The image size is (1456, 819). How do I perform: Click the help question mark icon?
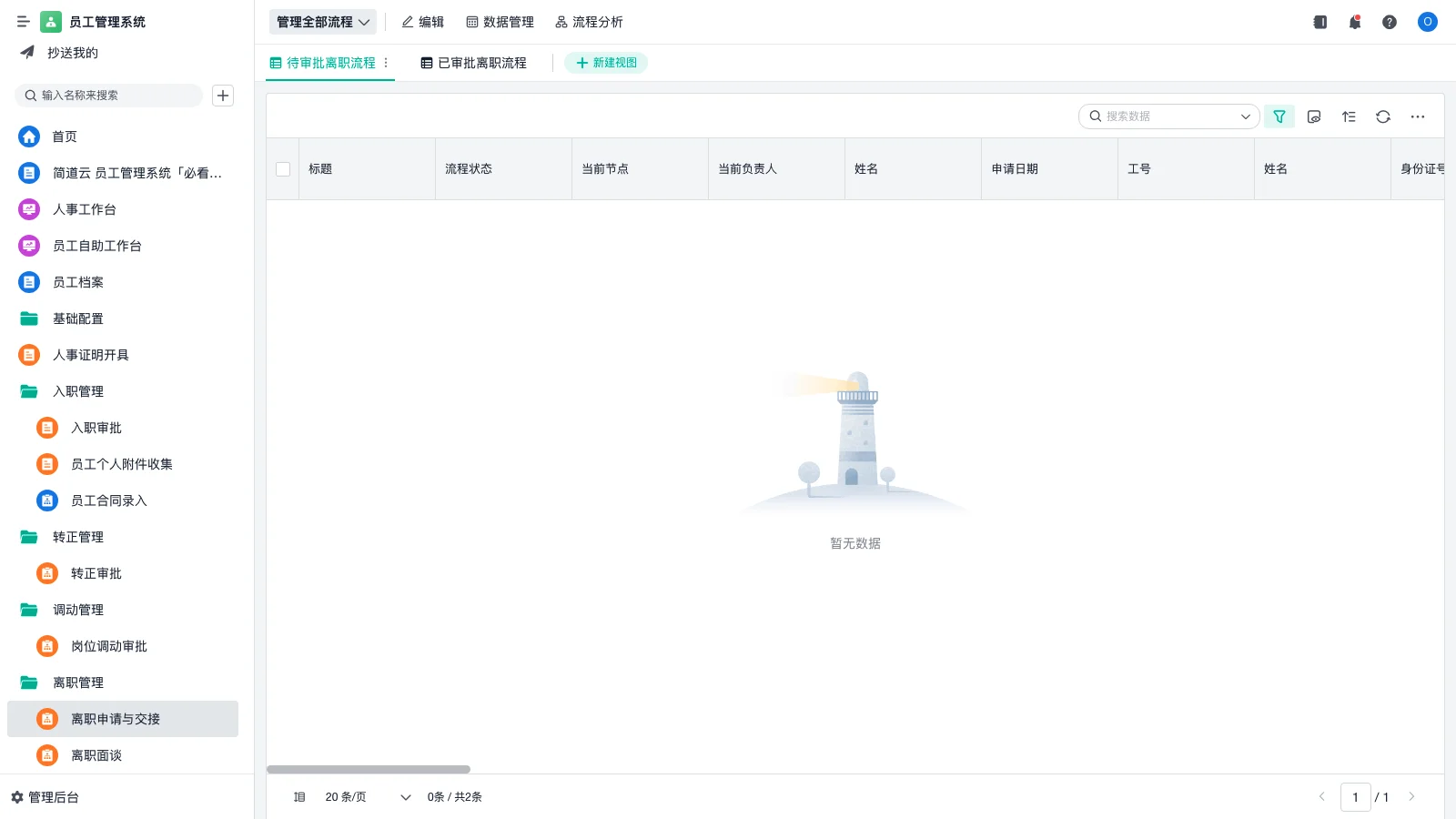tap(1390, 22)
